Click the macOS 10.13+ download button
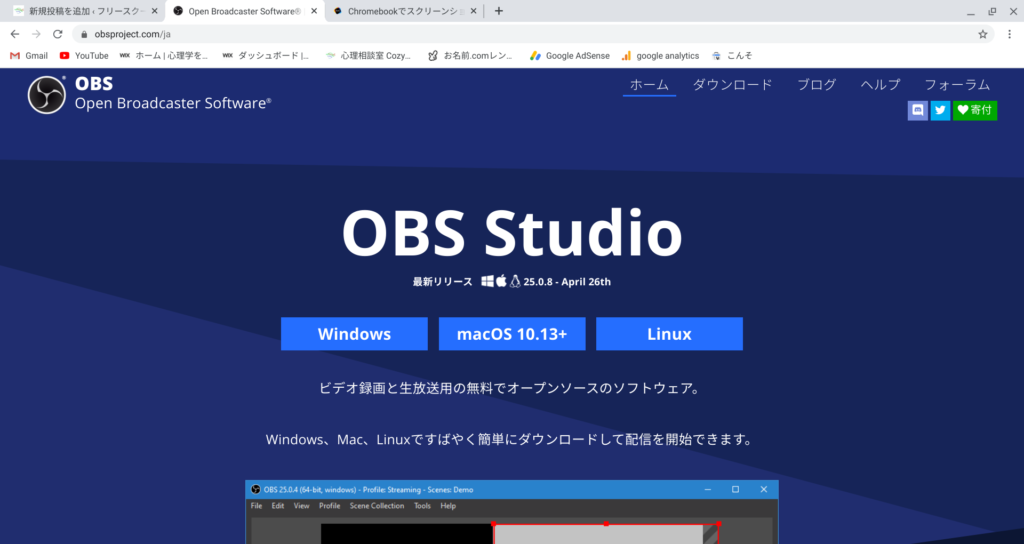 512,334
